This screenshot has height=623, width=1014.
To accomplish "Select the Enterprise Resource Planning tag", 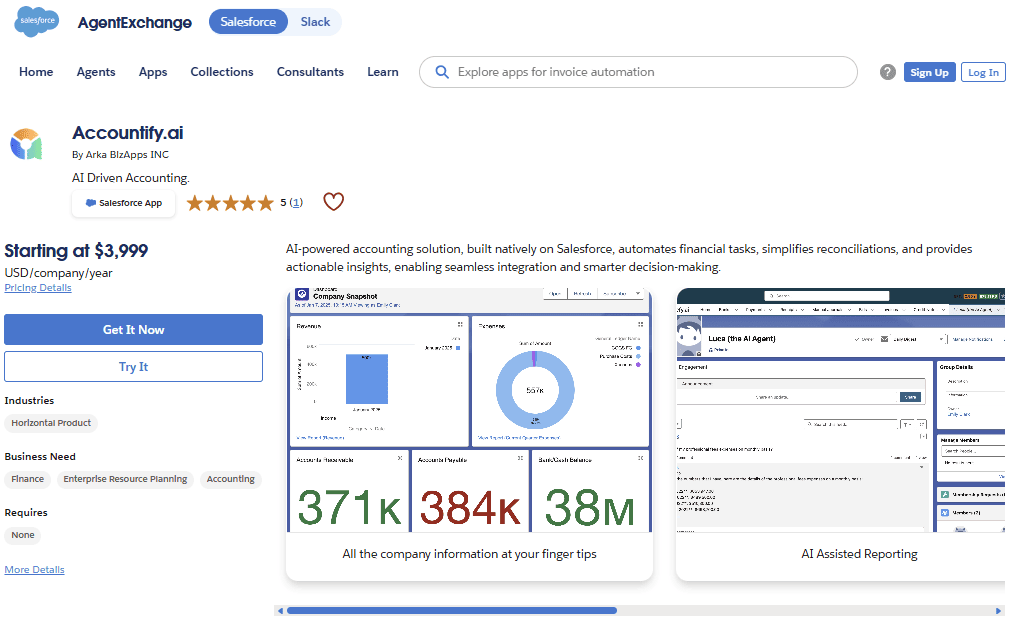I will click(125, 479).
